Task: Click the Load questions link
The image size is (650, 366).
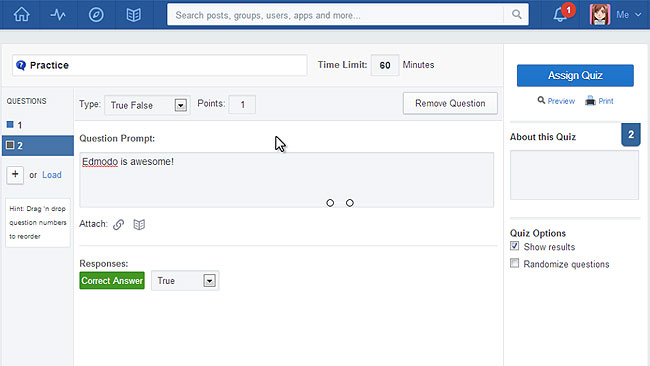Action: click(x=52, y=175)
